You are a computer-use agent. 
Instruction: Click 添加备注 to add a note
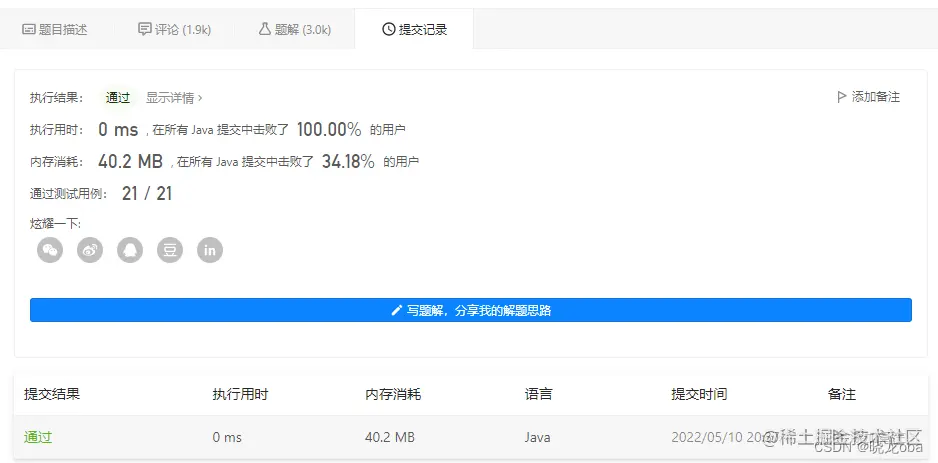[x=868, y=97]
